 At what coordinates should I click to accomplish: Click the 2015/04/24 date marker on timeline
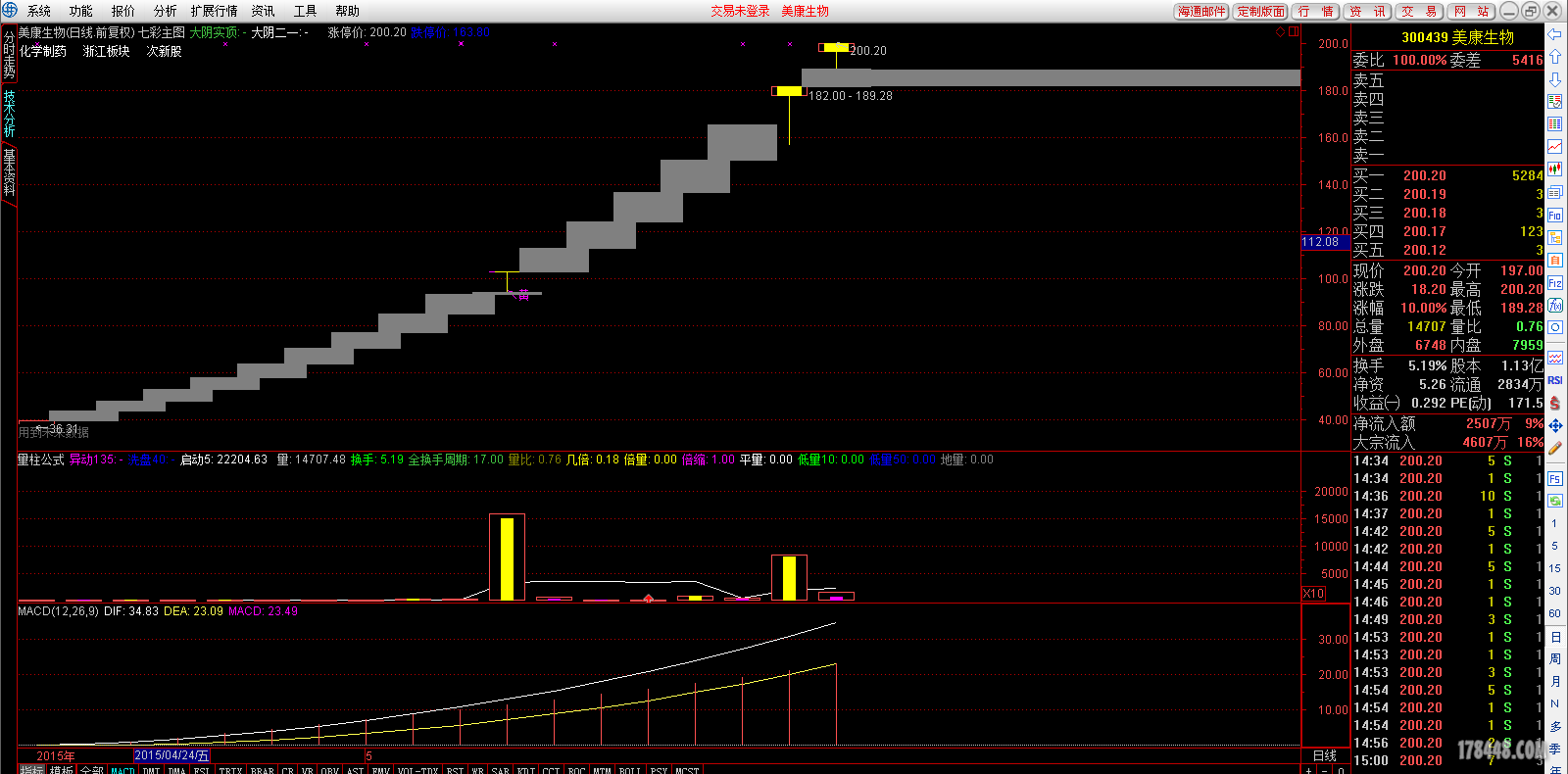171,755
